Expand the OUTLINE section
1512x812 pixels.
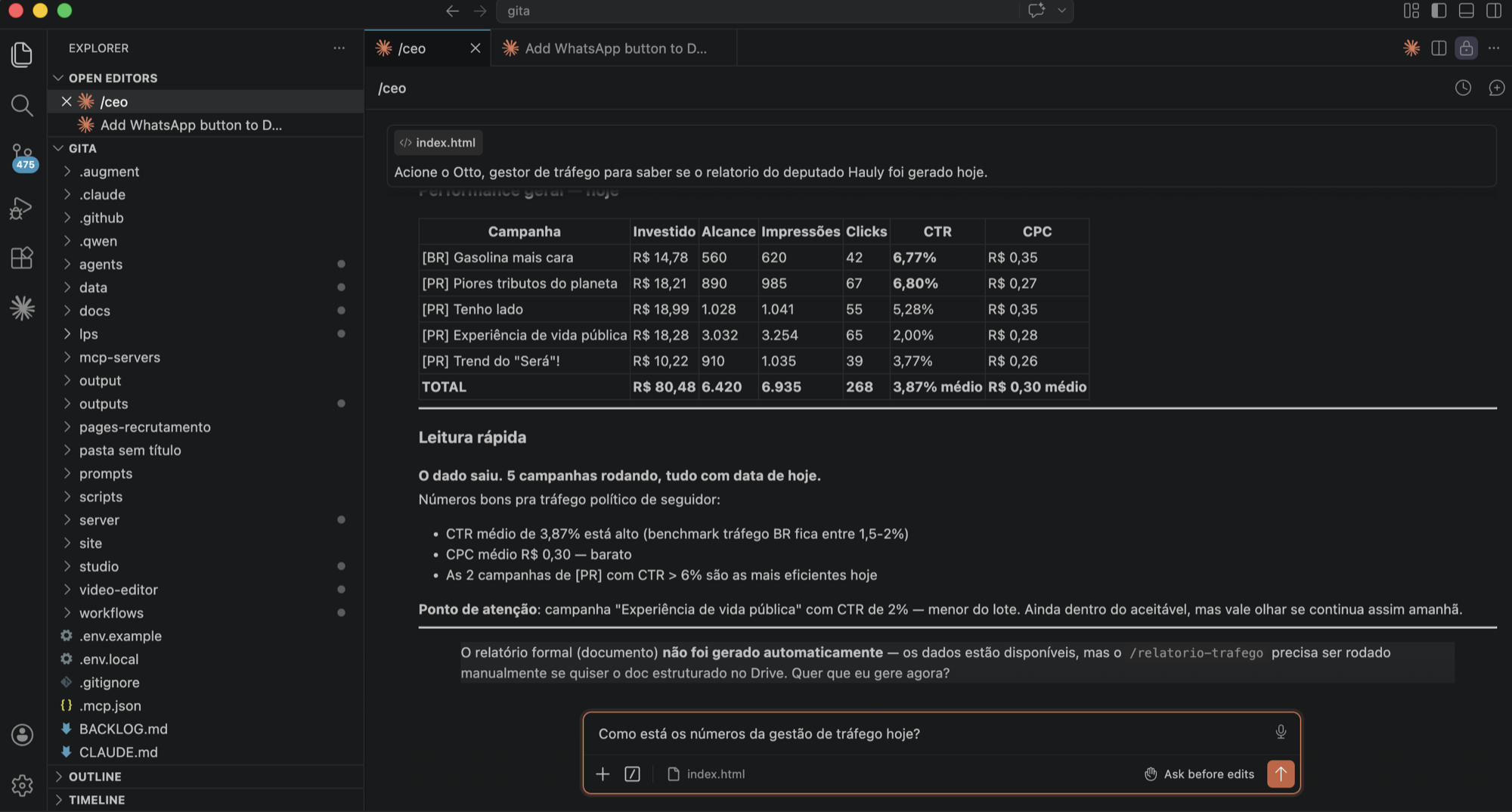[x=94, y=776]
